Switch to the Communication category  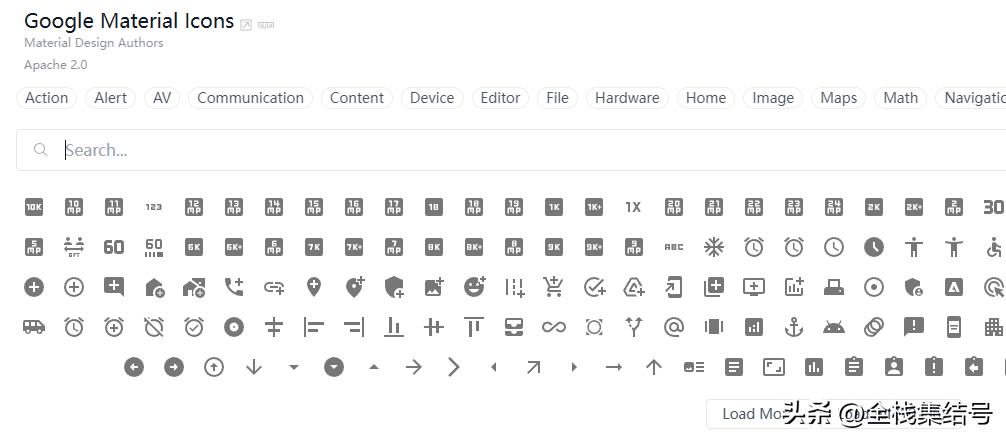[250, 98]
